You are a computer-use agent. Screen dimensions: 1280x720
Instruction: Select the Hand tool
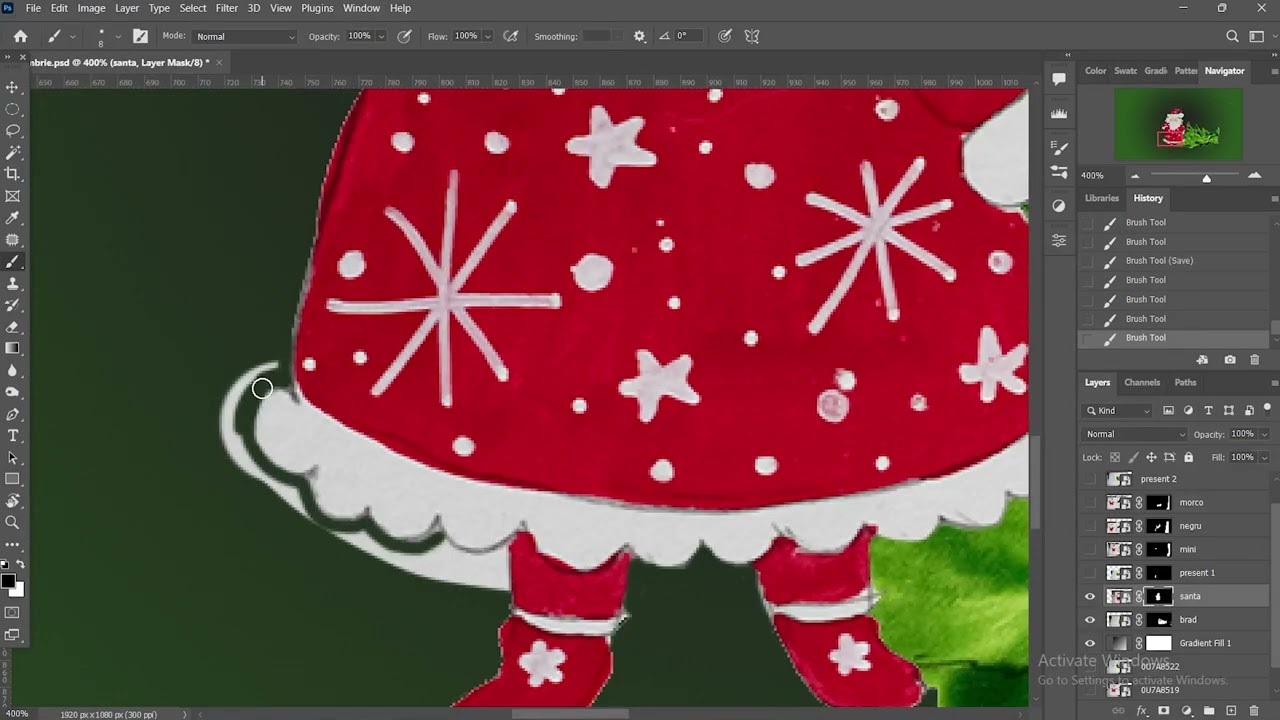[13, 501]
